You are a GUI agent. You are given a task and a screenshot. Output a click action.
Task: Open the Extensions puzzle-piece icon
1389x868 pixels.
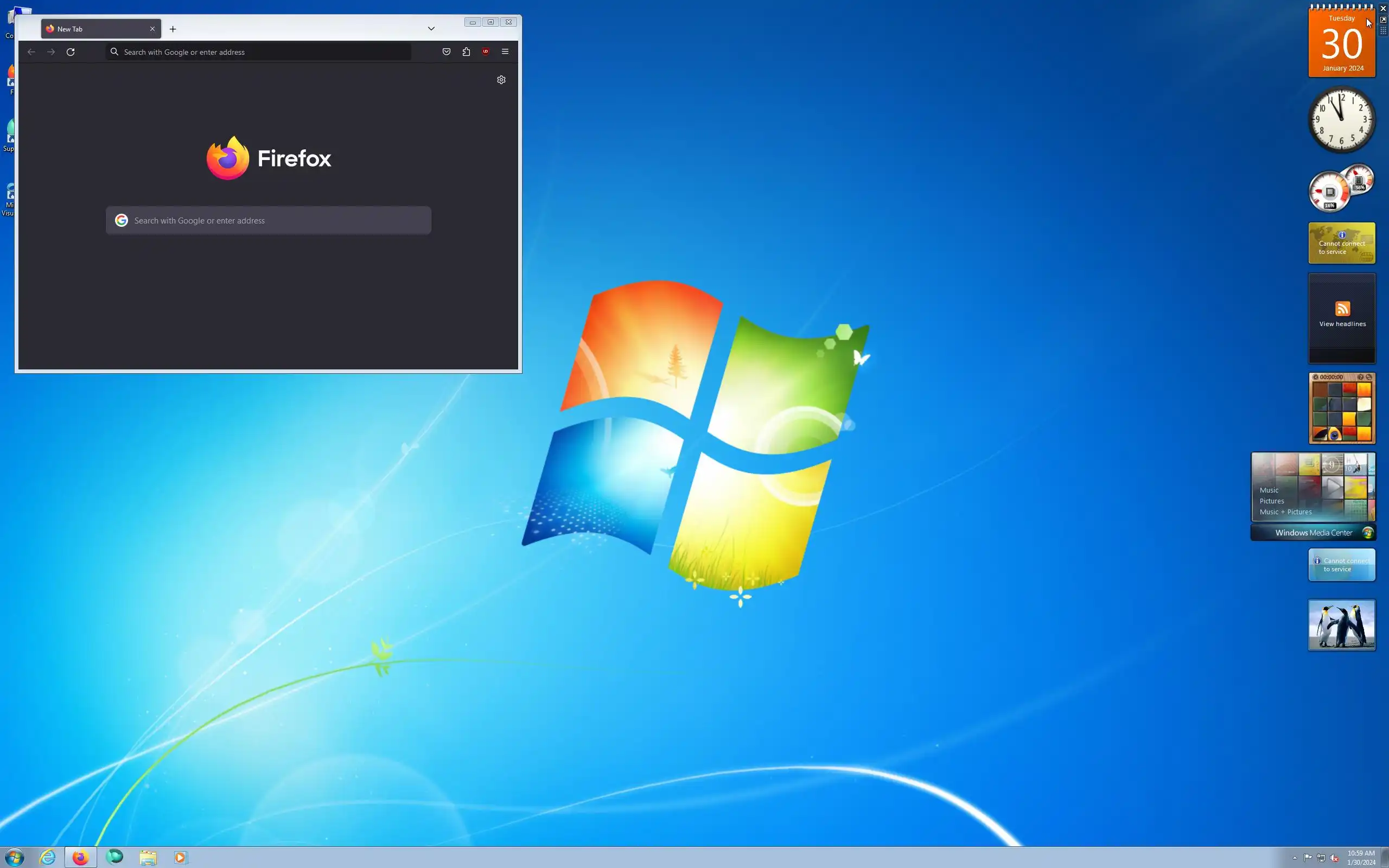466,52
